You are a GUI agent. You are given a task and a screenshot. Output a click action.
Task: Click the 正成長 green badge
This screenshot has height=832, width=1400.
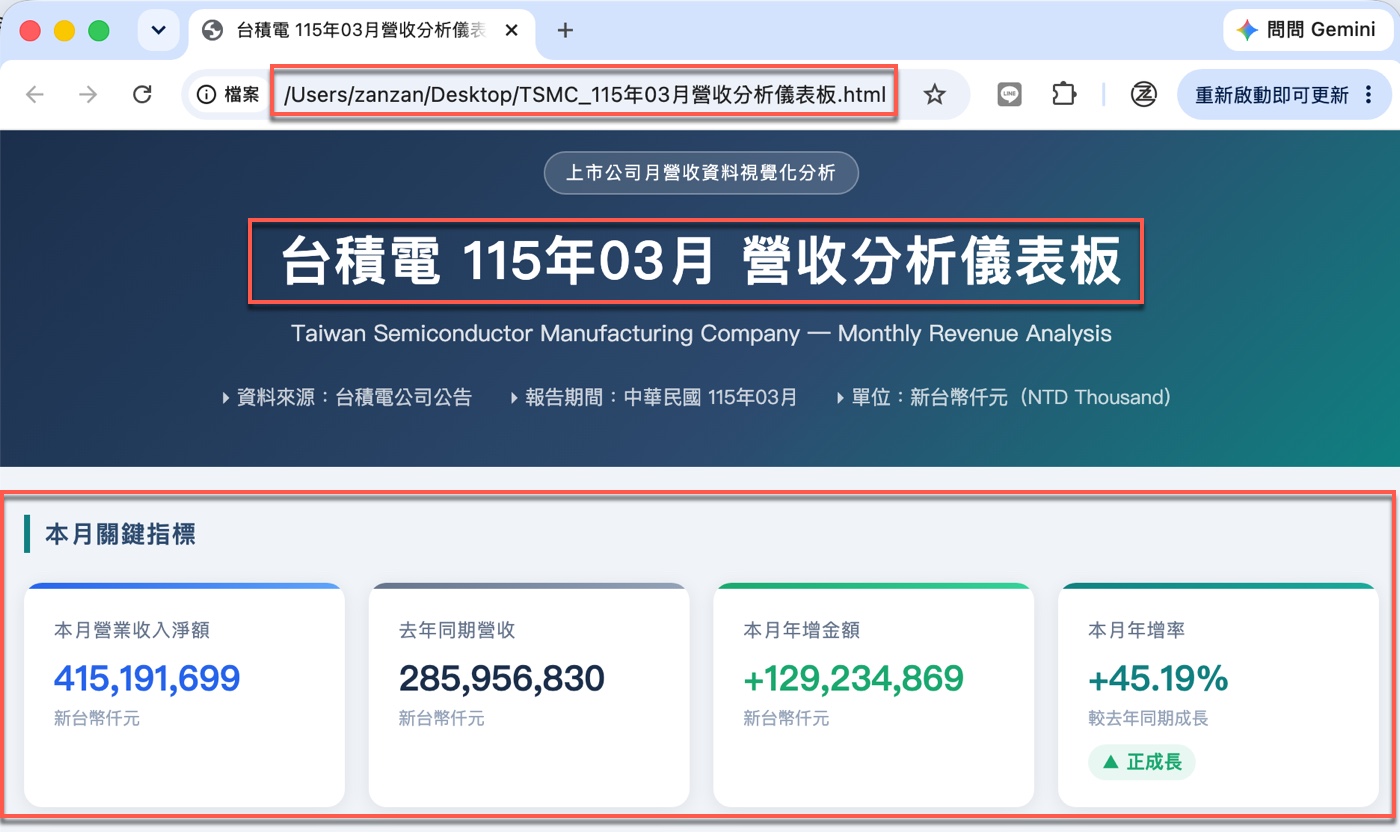[1142, 762]
